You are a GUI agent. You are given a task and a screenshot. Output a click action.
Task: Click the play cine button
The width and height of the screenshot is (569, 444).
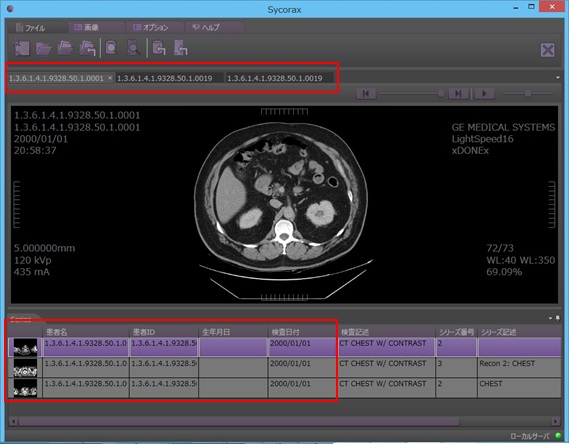click(484, 94)
